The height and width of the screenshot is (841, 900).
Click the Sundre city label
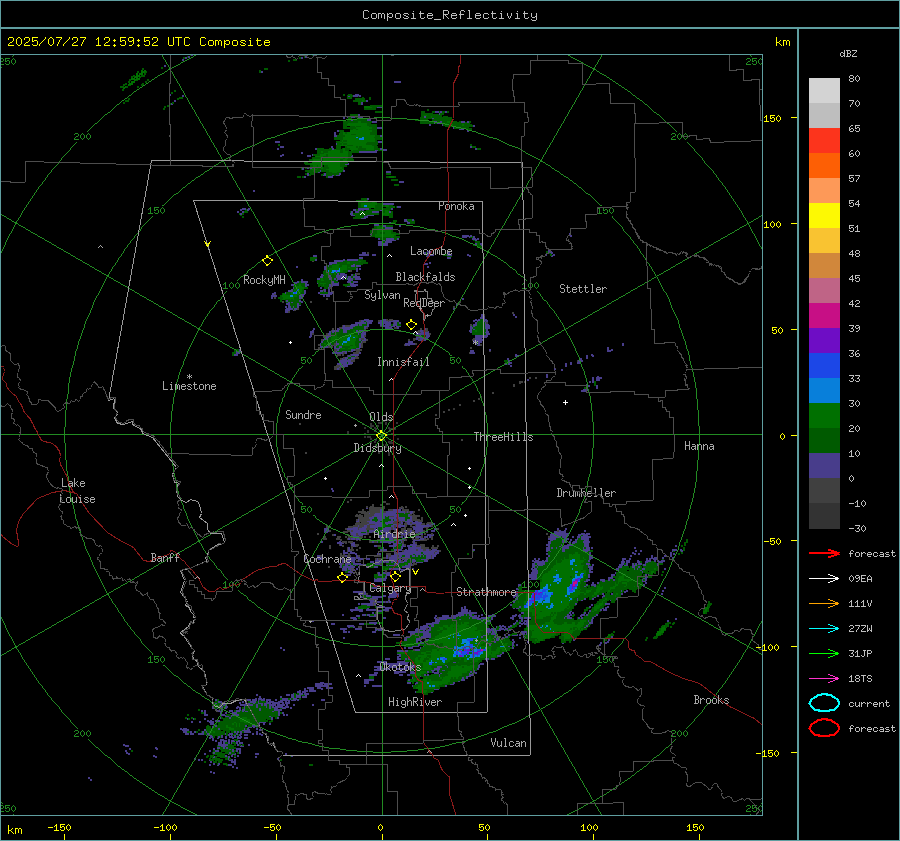pyautogui.click(x=303, y=415)
